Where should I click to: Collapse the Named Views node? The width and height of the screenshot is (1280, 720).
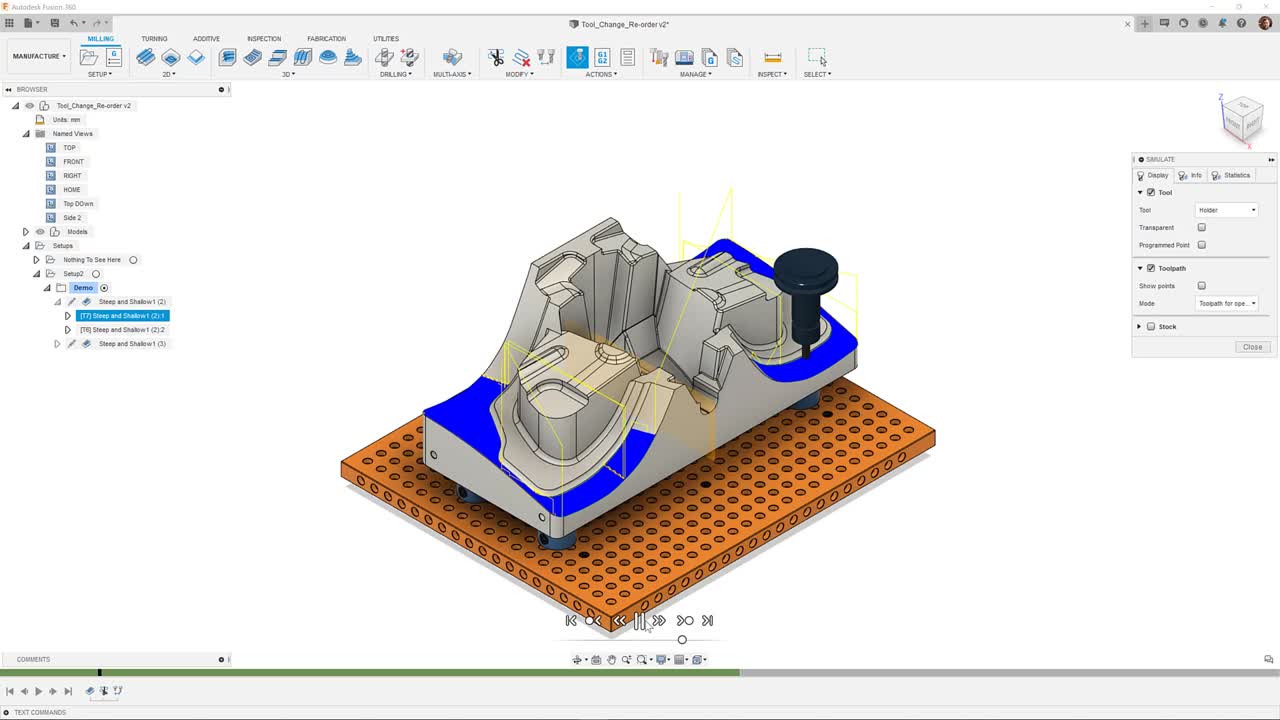26,134
